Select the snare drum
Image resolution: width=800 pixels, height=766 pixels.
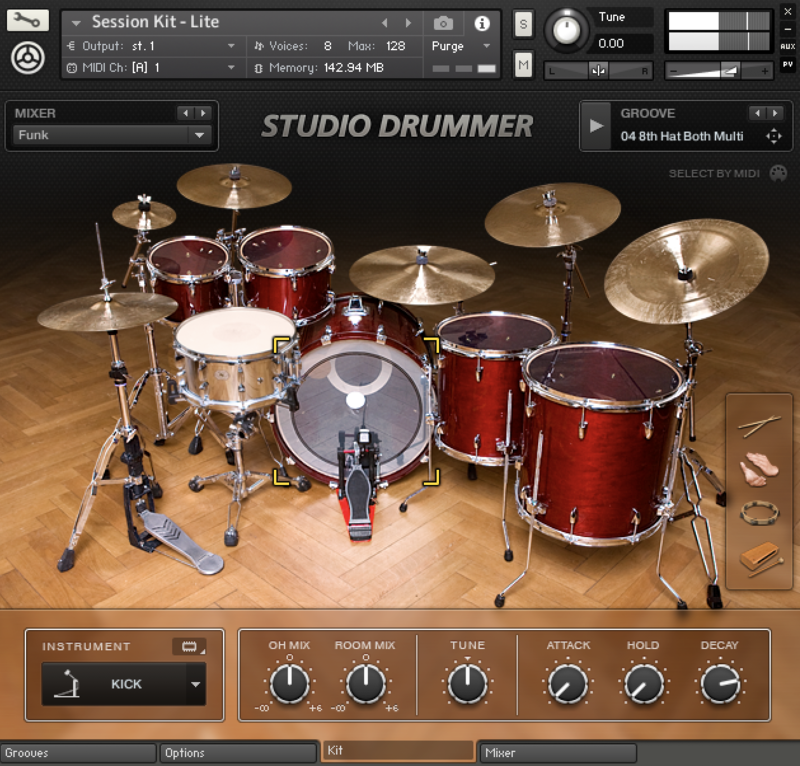[x=235, y=355]
